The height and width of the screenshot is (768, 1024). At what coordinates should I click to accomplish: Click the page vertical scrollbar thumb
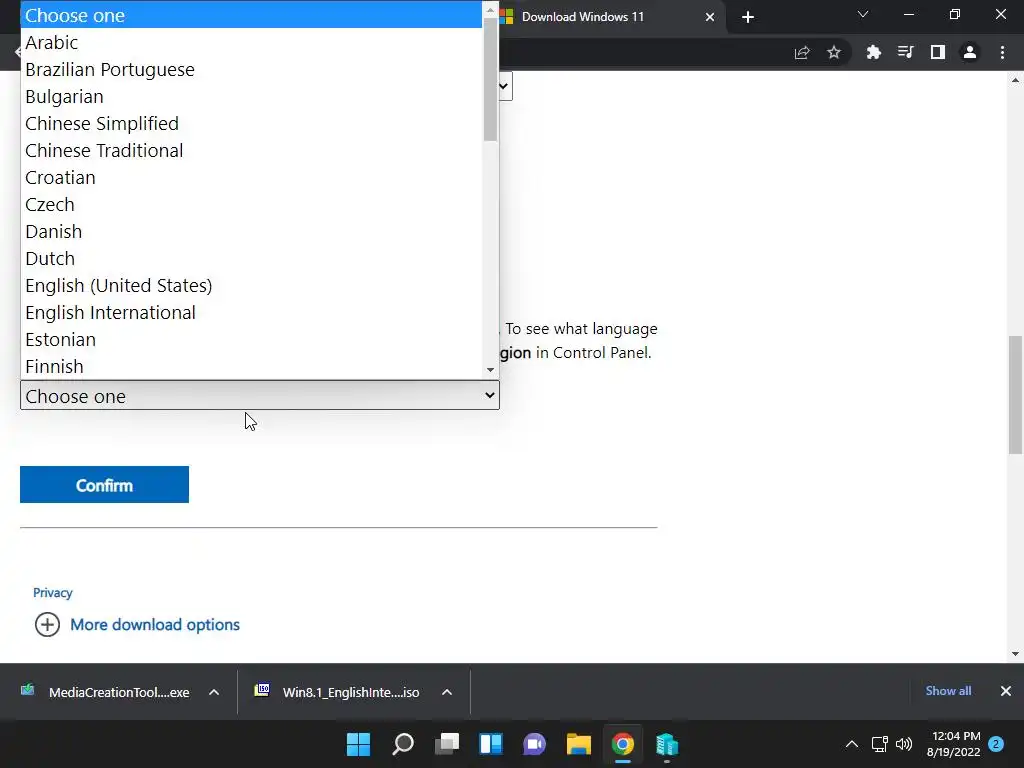(x=1015, y=394)
